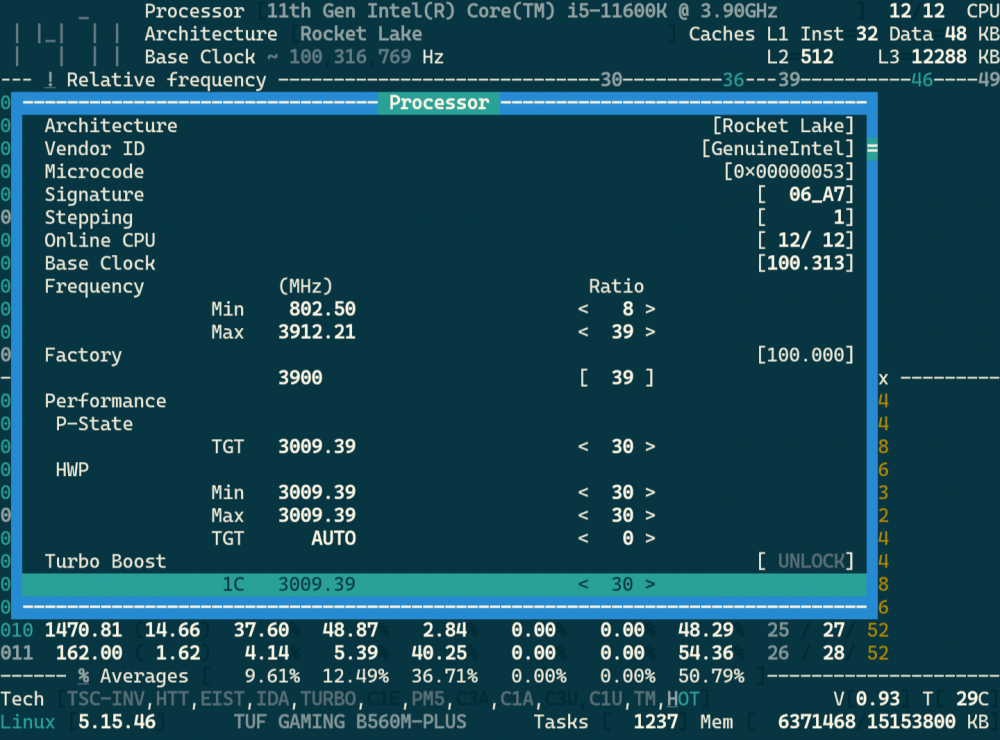Click the L1 Inst 32 cache value
1000x740 pixels.
point(867,34)
